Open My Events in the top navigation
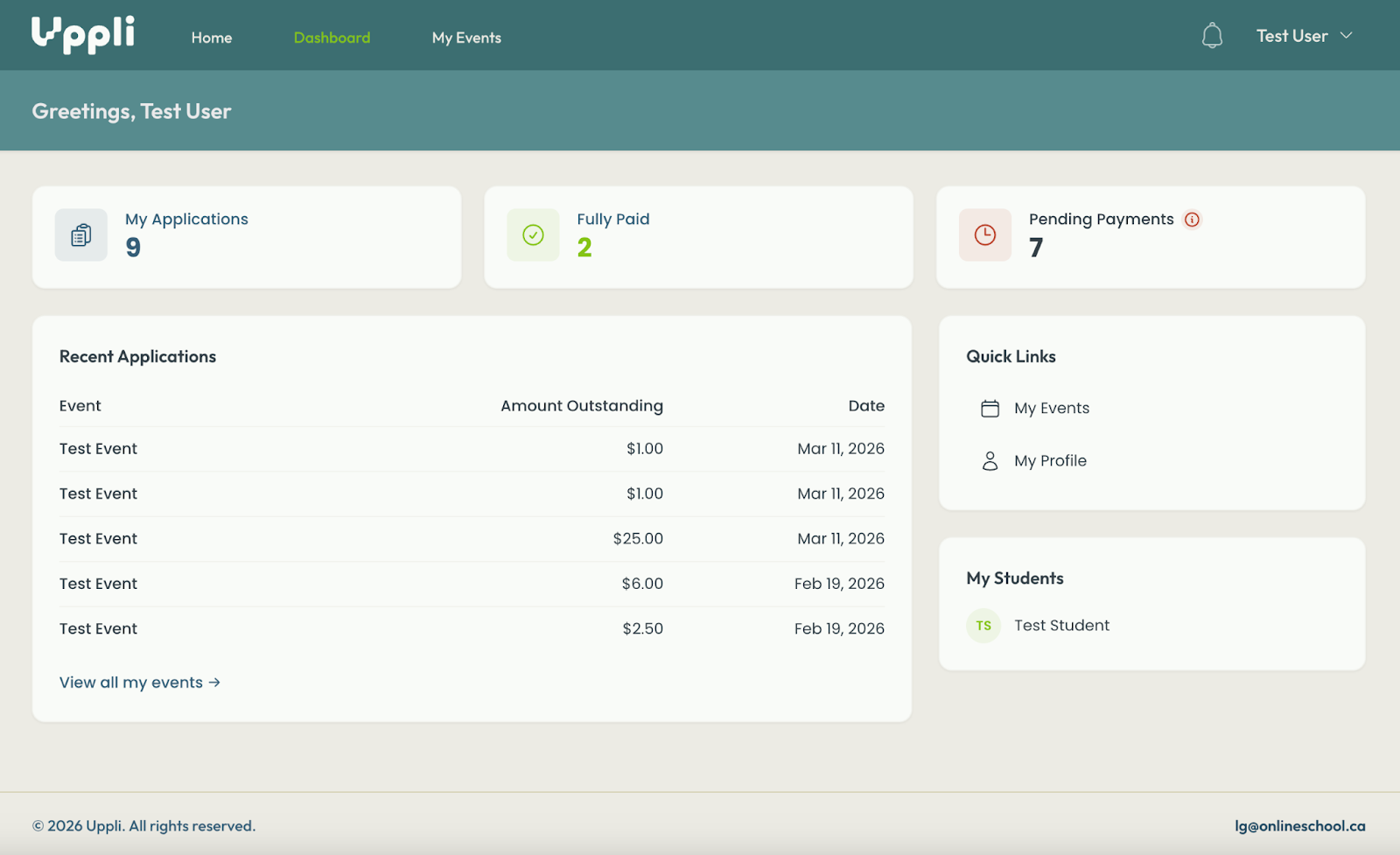This screenshot has height=855, width=1400. tap(466, 38)
